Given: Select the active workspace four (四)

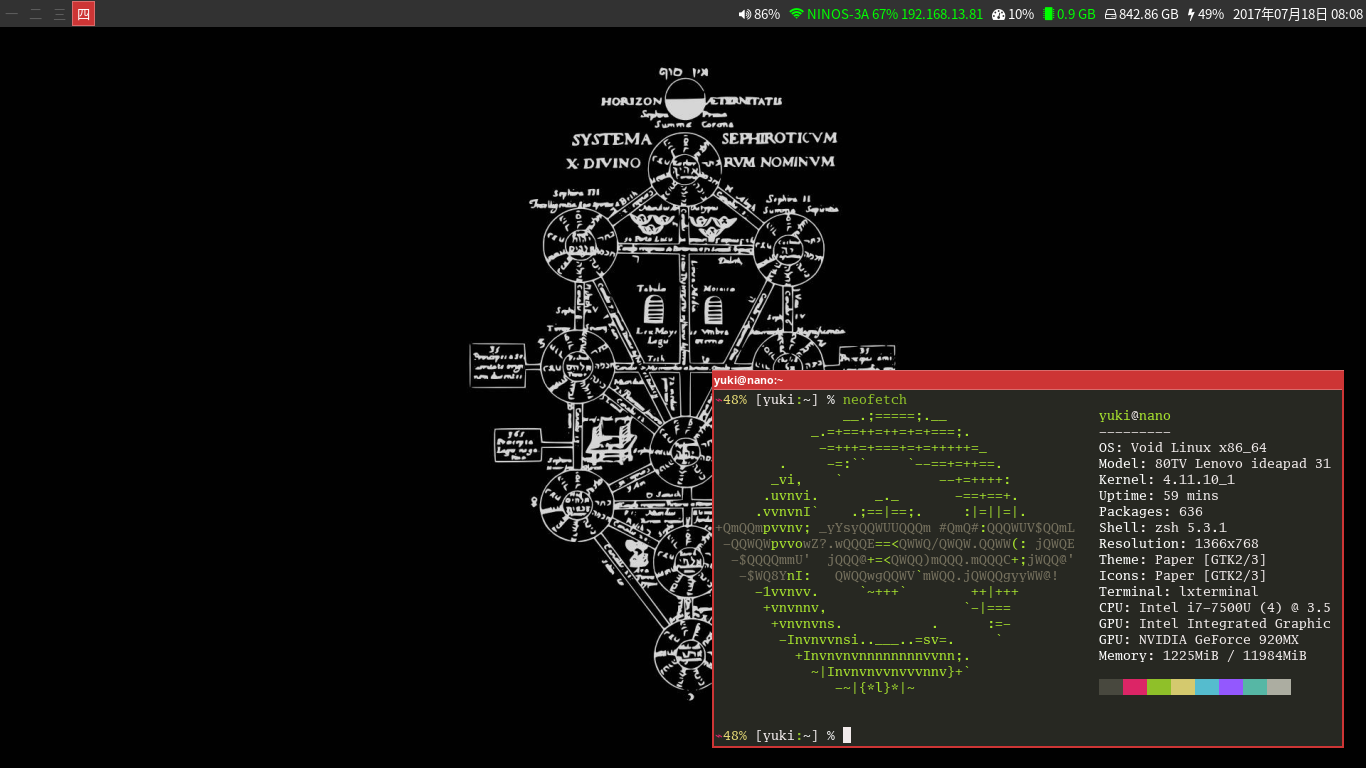Looking at the screenshot, I should (83, 14).
